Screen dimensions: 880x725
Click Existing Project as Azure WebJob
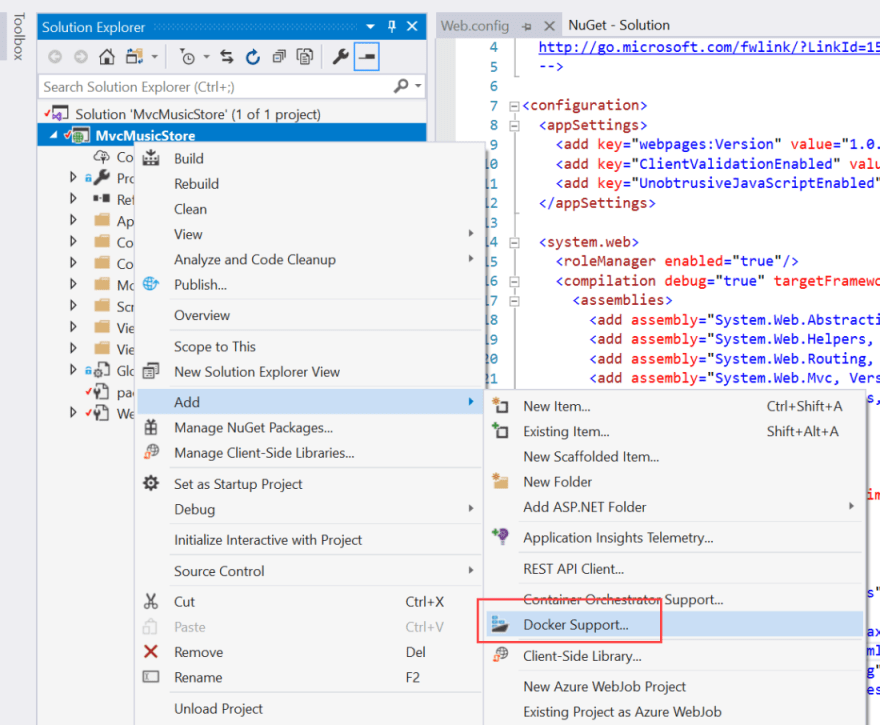click(675, 712)
